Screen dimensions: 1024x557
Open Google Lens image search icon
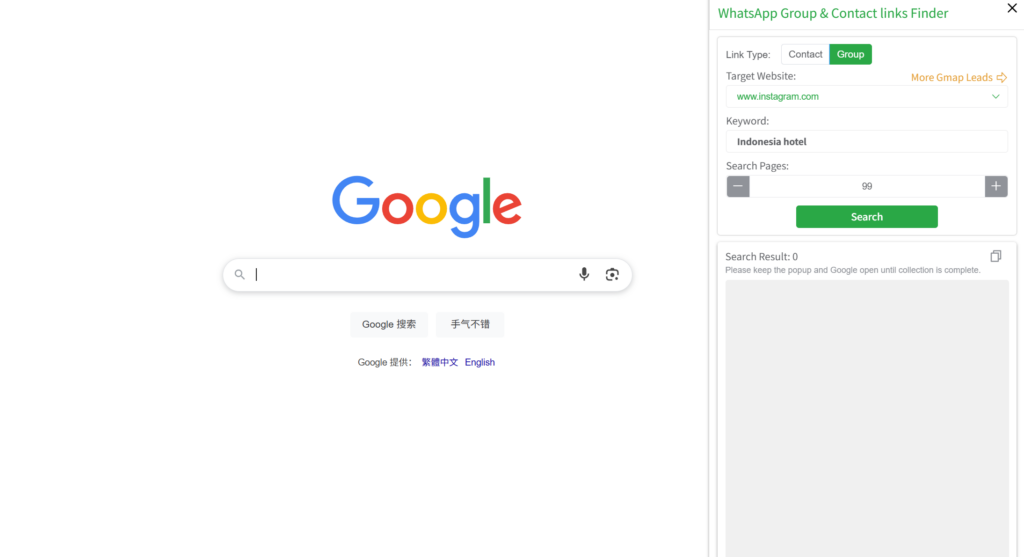point(612,274)
